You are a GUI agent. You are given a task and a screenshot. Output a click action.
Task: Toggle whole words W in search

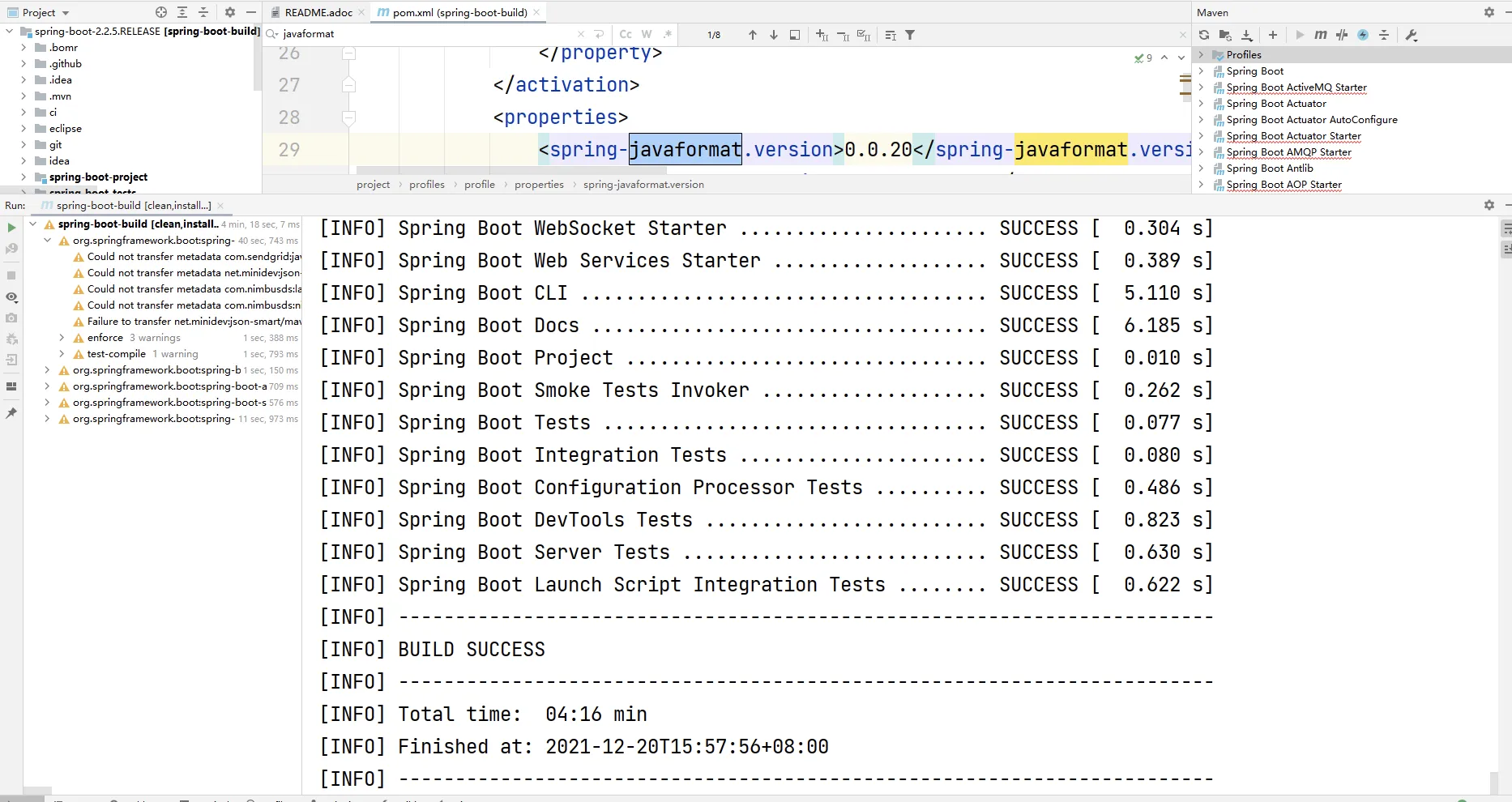point(647,34)
